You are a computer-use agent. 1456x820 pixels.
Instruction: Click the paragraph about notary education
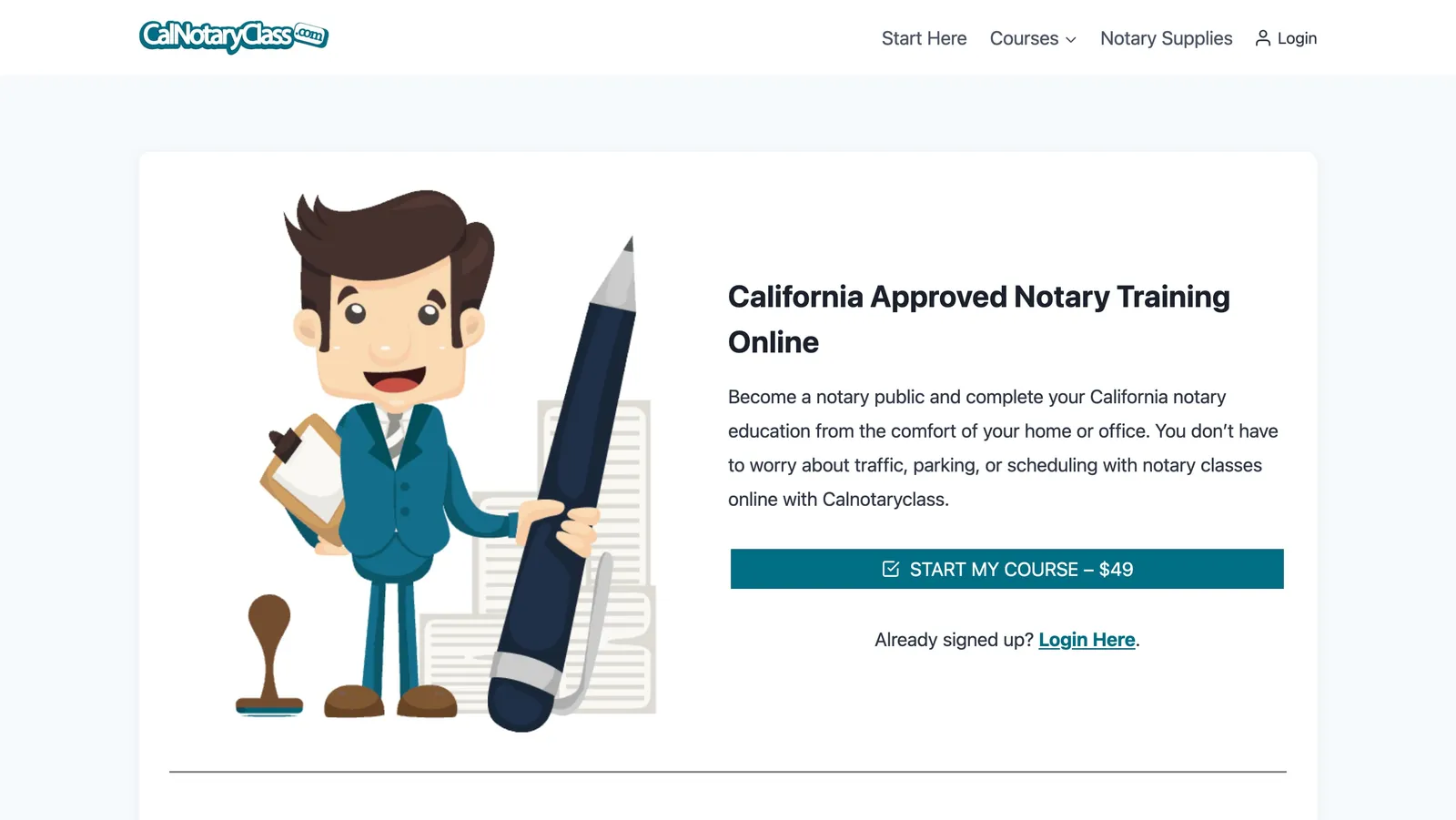[x=1001, y=447]
